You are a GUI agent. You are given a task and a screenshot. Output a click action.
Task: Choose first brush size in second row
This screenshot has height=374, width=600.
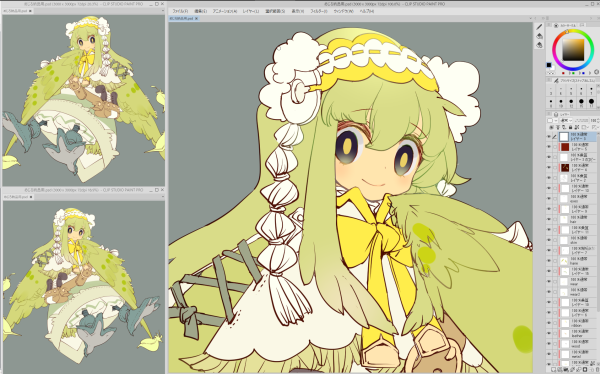click(x=551, y=103)
